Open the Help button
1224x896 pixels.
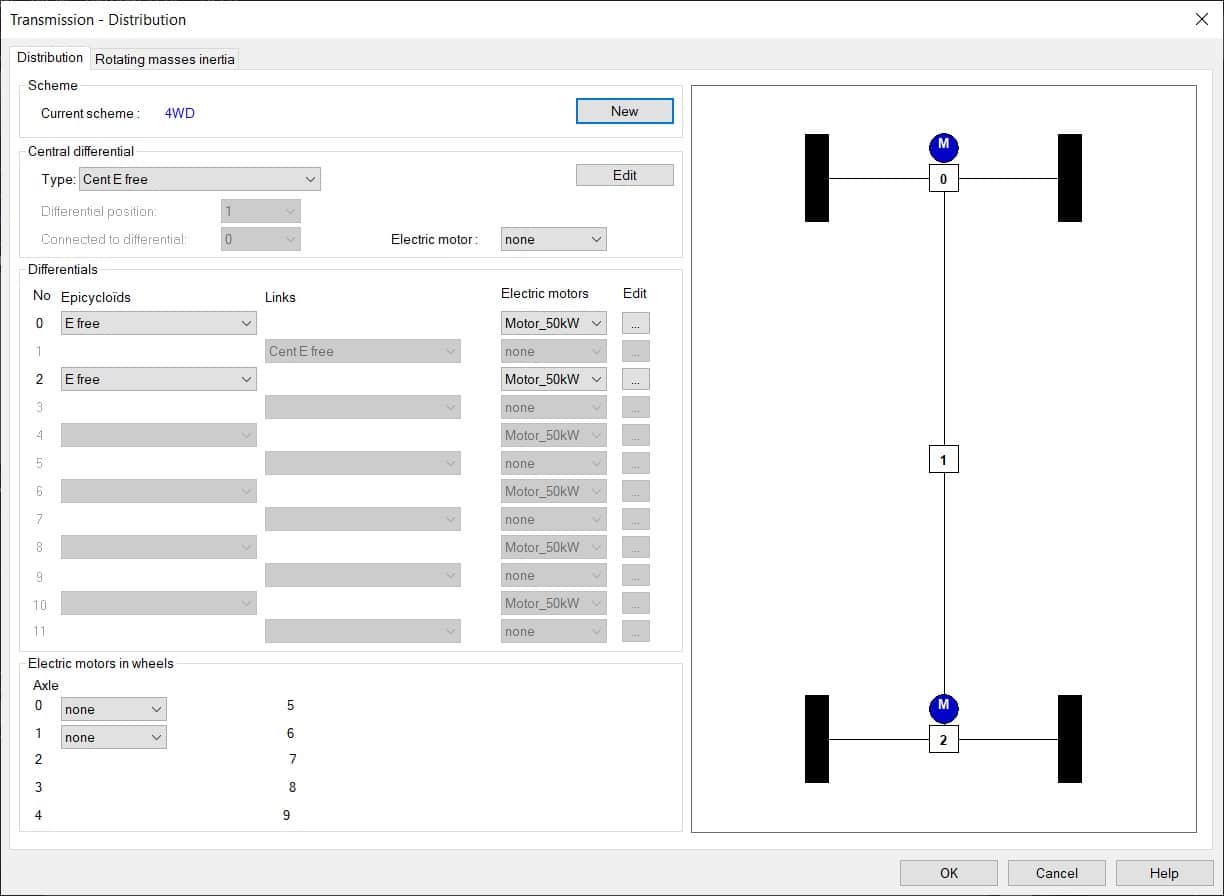[1163, 873]
